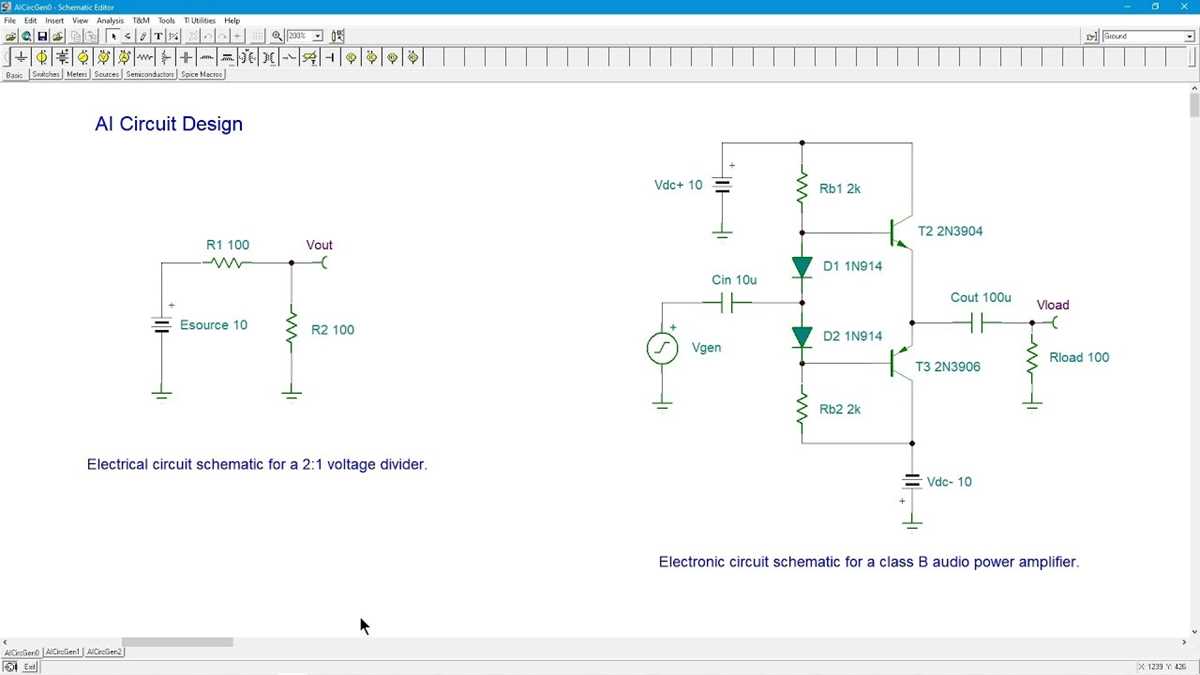The height and width of the screenshot is (675, 1200).
Task: Select the 'AI Circuit Design' title text
Action: (169, 125)
